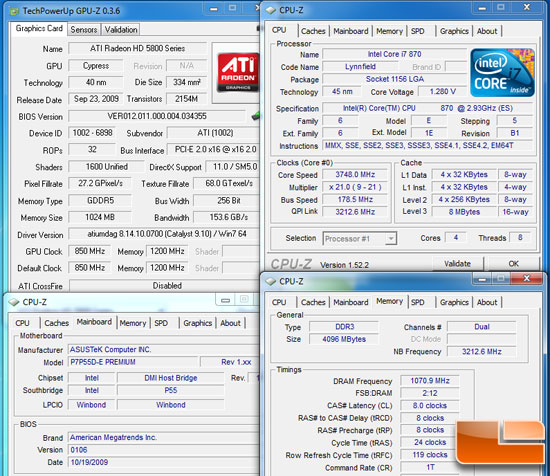
Task: Click the green BIOS save chip icon
Action: point(256,116)
